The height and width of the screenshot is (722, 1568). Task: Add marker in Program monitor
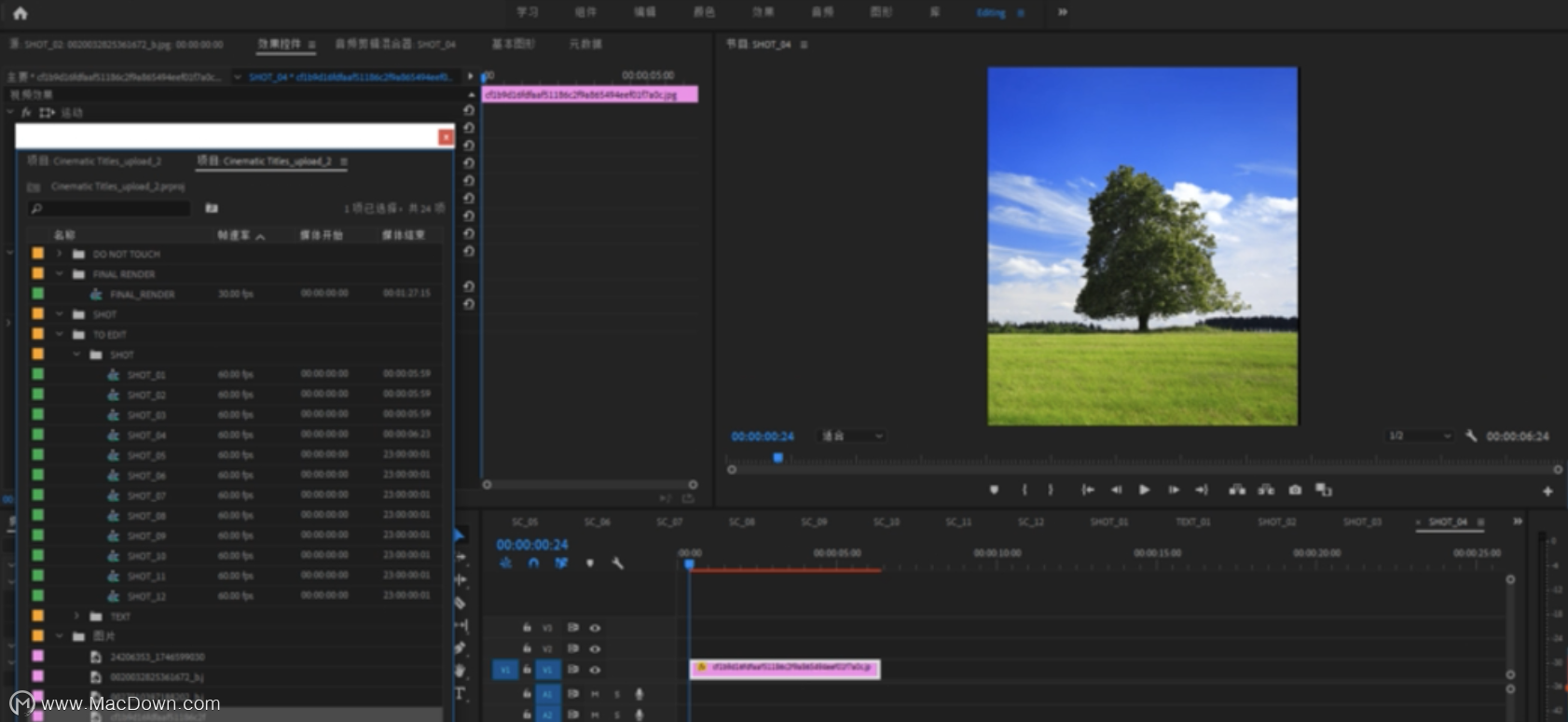(x=994, y=490)
